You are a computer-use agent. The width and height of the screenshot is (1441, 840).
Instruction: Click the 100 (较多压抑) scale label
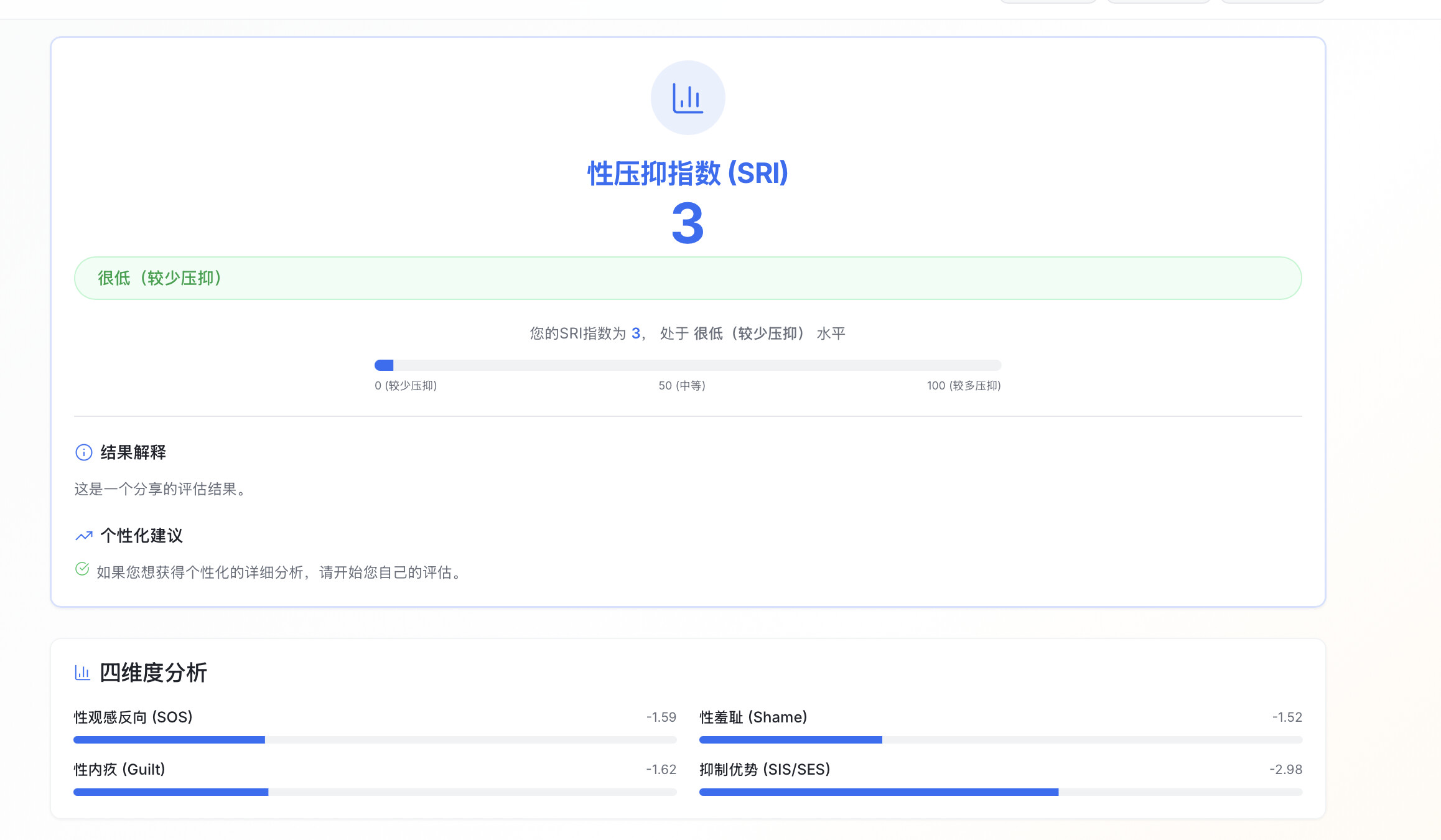[963, 386]
